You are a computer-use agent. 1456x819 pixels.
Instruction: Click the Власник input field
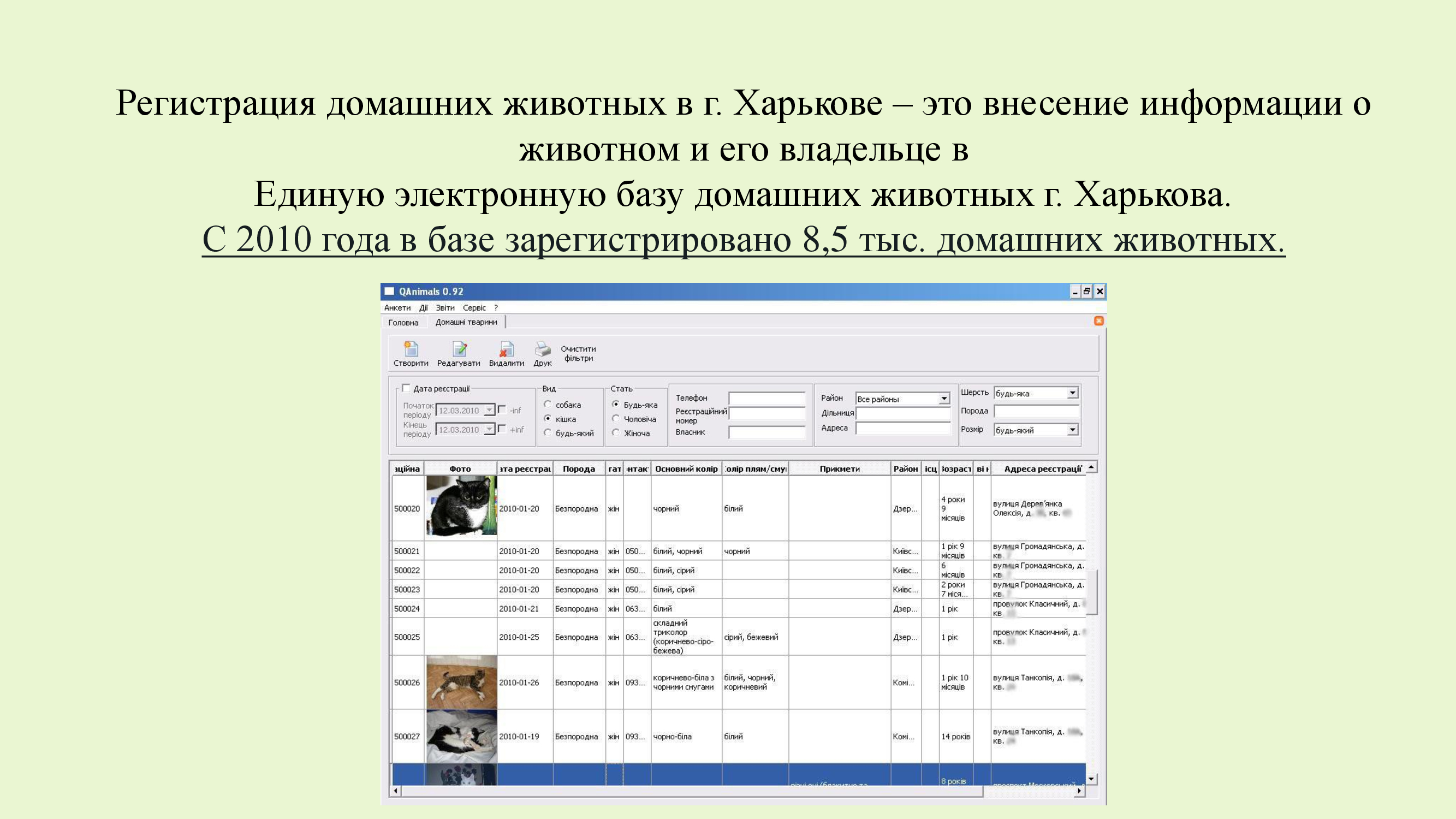[766, 433]
